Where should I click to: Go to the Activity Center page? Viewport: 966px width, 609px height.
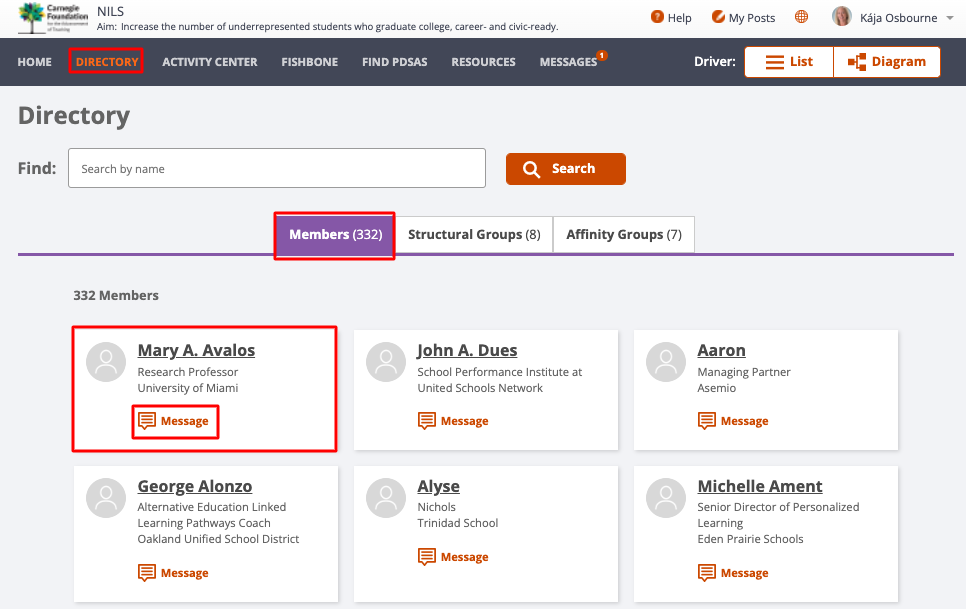209,62
